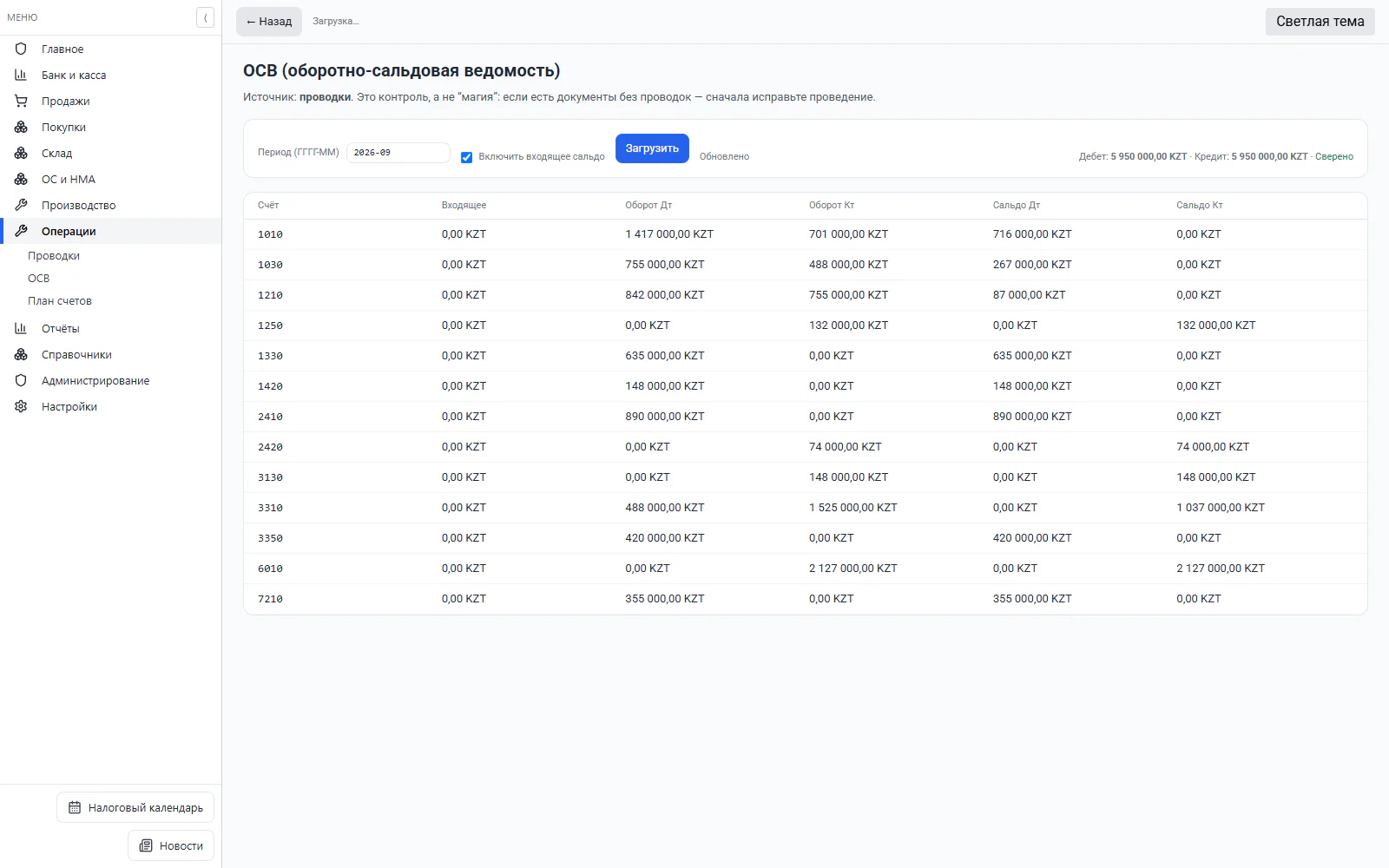Image resolution: width=1389 pixels, height=868 pixels.
Task: Click the wrench icon beside Производство
Action: (21, 205)
